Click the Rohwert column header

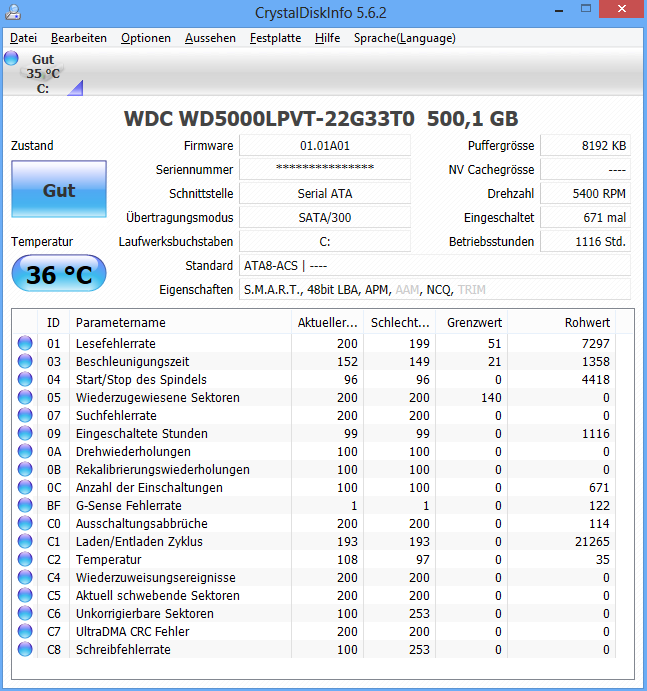tap(561, 323)
